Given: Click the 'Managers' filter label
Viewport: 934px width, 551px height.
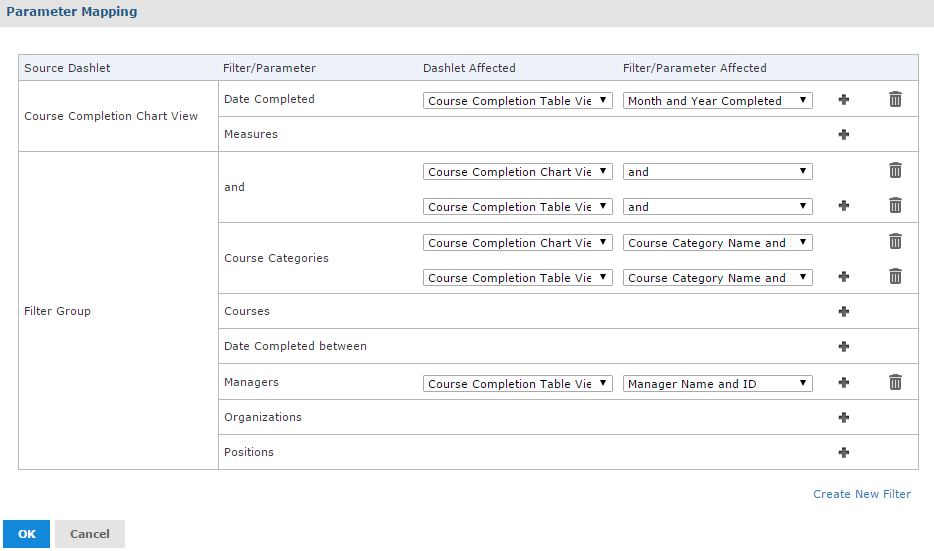Looking at the screenshot, I should [251, 382].
